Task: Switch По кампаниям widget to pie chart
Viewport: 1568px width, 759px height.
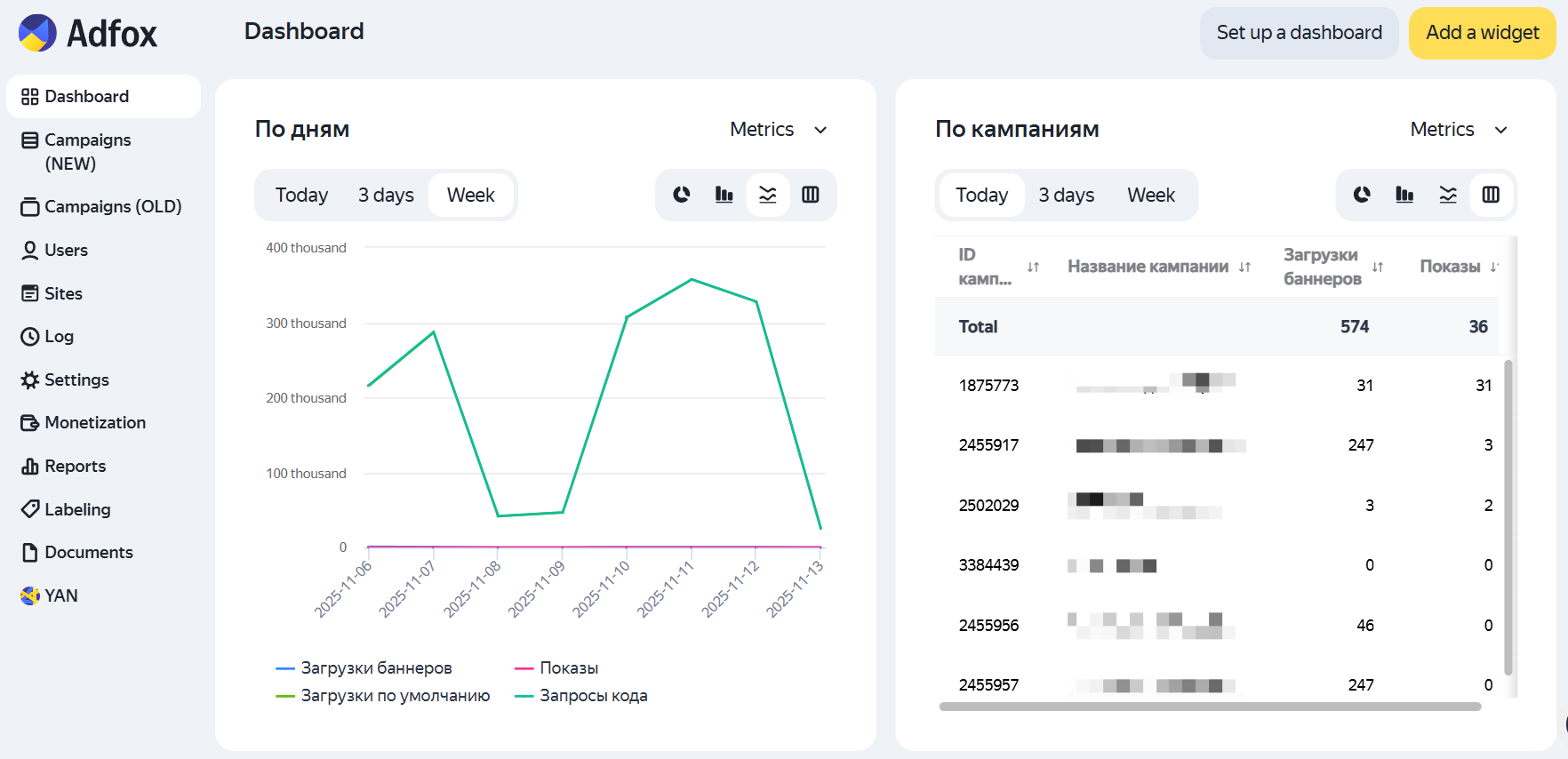Action: click(1362, 195)
